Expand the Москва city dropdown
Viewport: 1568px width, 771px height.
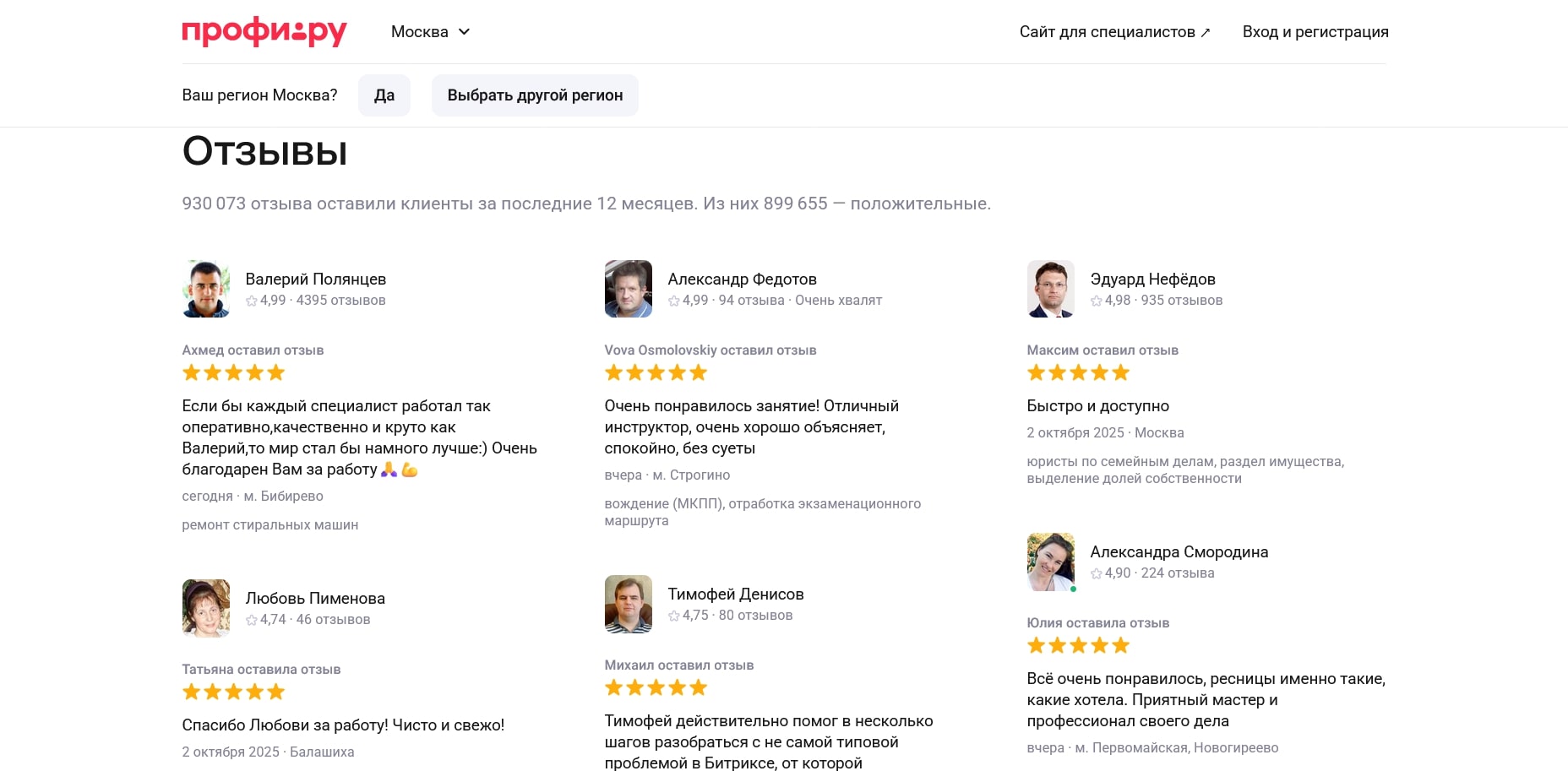tap(430, 32)
